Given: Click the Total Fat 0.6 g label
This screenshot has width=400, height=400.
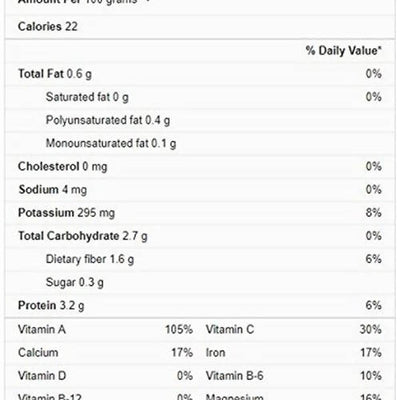Looking at the screenshot, I should pos(55,74).
